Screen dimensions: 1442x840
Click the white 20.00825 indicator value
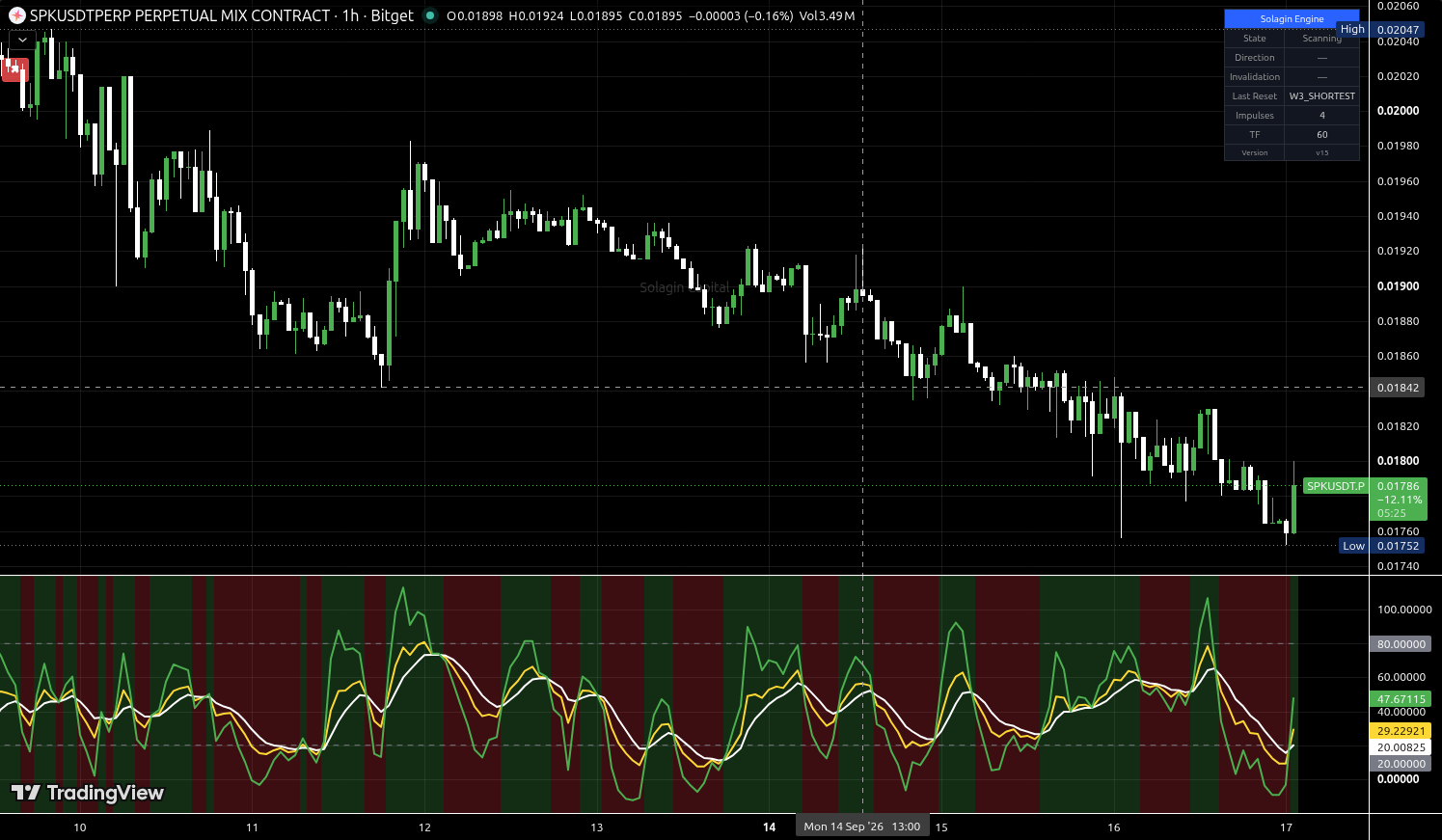1401,747
